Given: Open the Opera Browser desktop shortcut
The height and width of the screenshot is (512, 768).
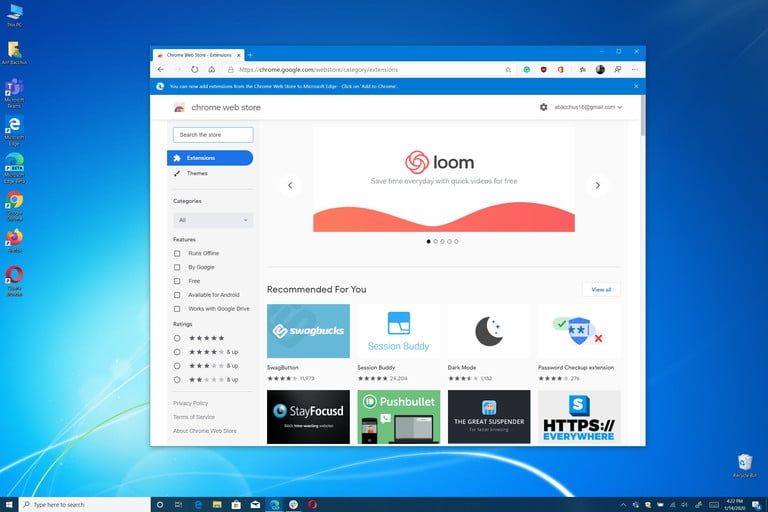Looking at the screenshot, I should tap(14, 281).
